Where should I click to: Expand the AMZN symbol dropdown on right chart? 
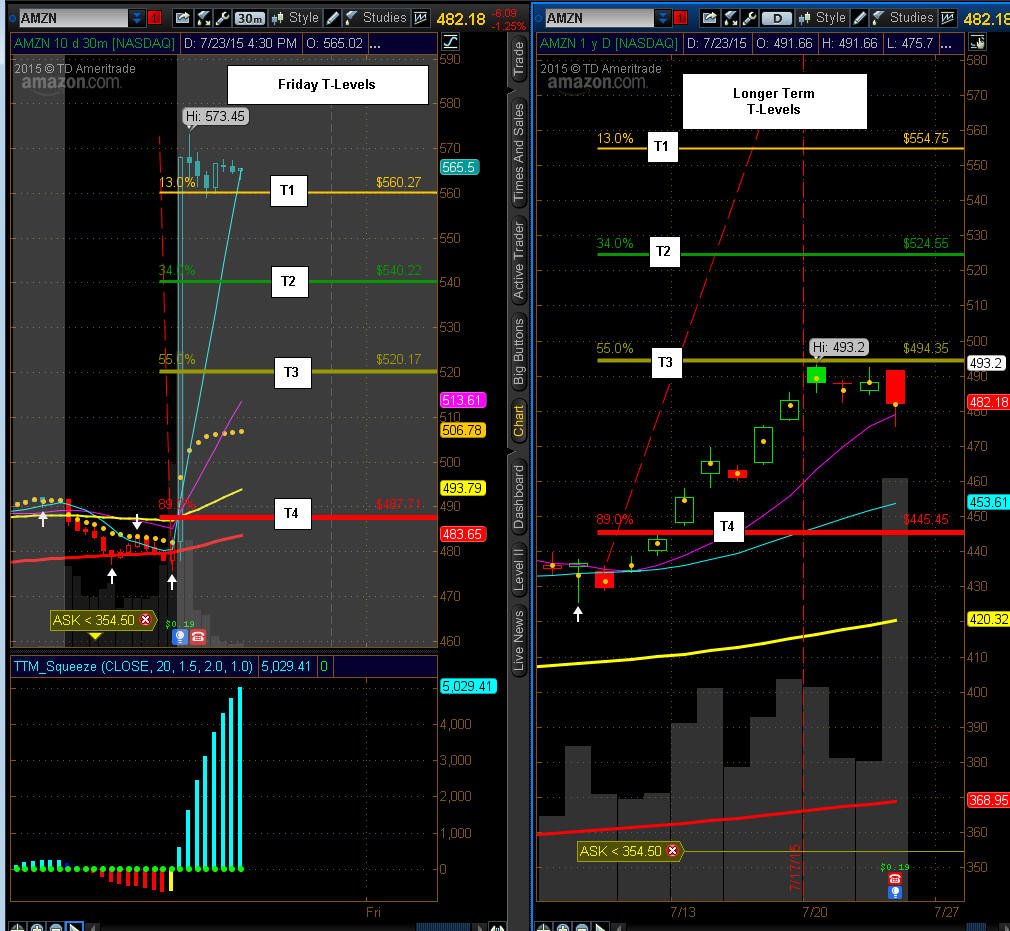coord(663,18)
